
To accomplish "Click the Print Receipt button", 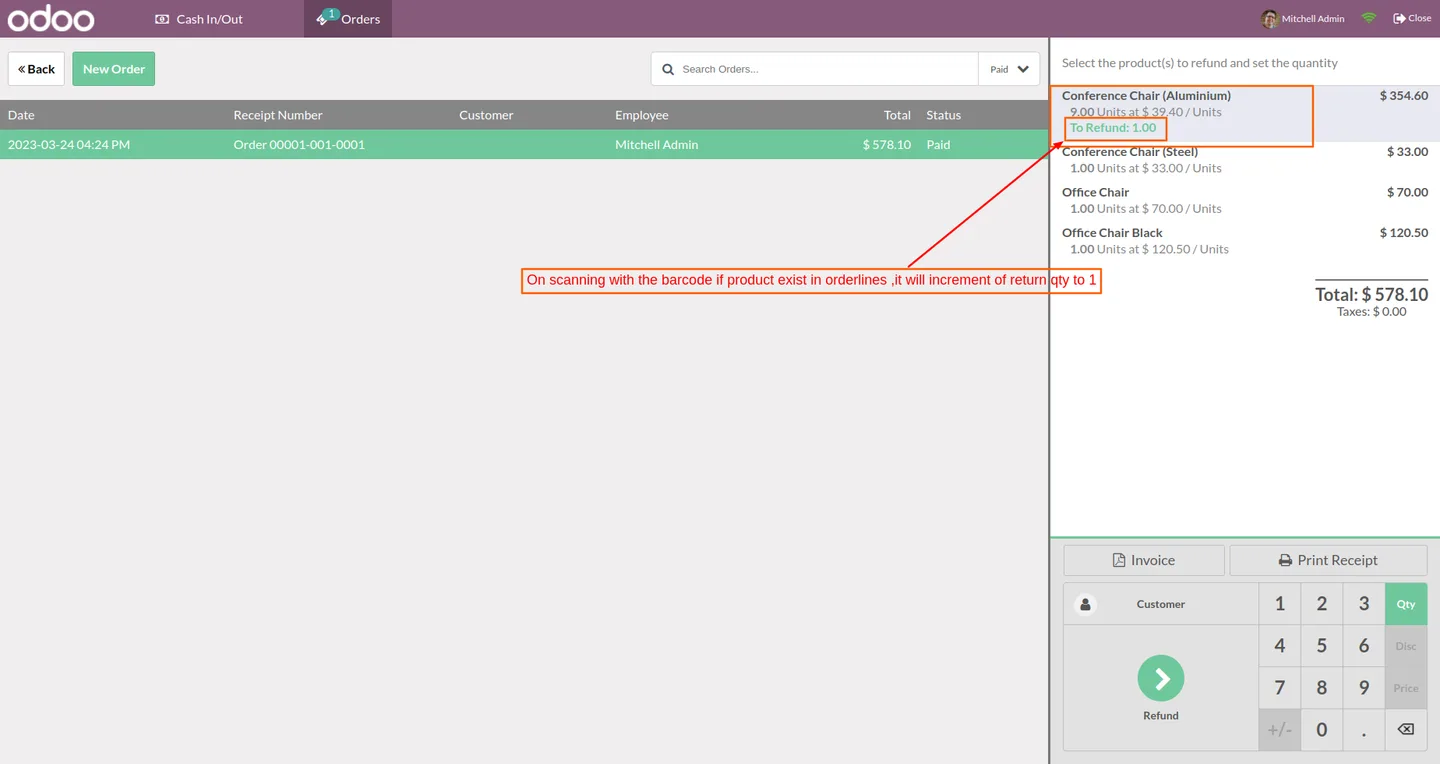I will click(1328, 560).
